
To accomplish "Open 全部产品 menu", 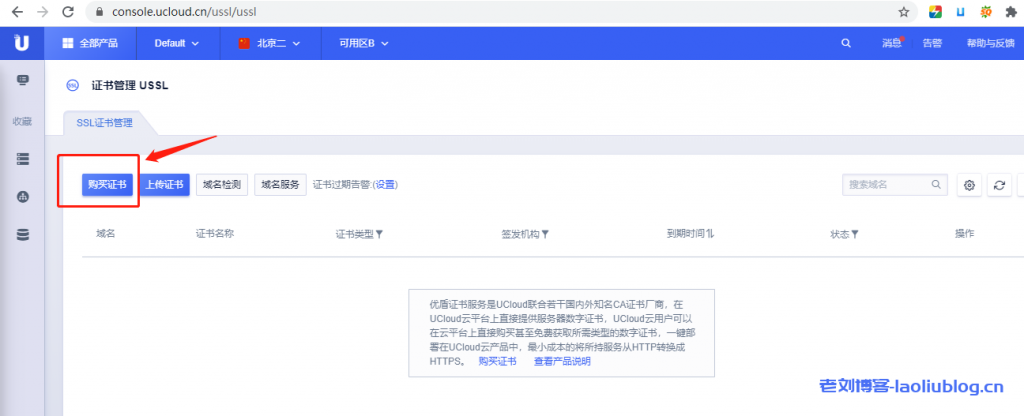I will point(90,43).
